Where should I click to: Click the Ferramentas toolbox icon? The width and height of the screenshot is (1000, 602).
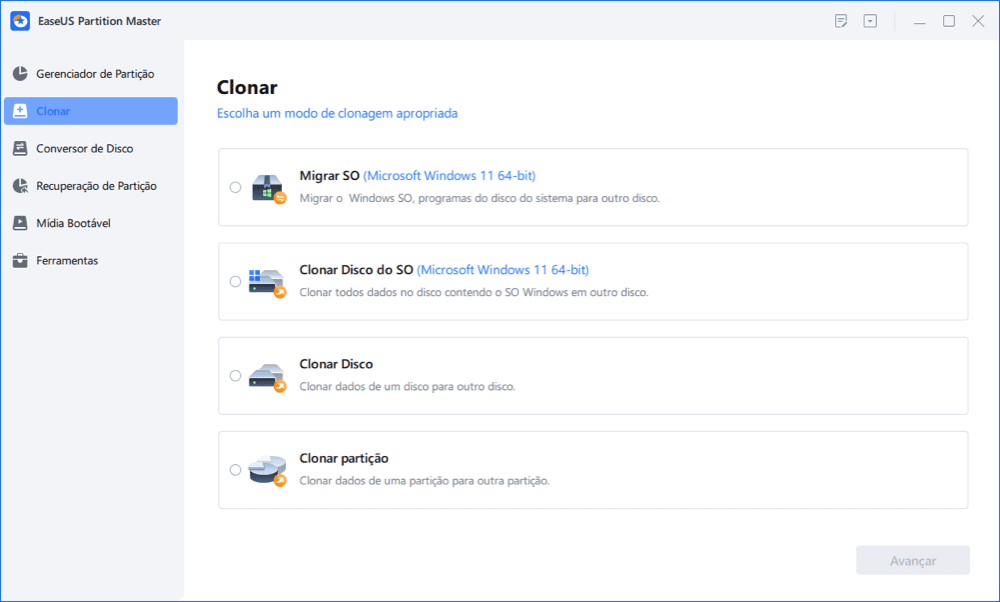pyautogui.click(x=20, y=261)
